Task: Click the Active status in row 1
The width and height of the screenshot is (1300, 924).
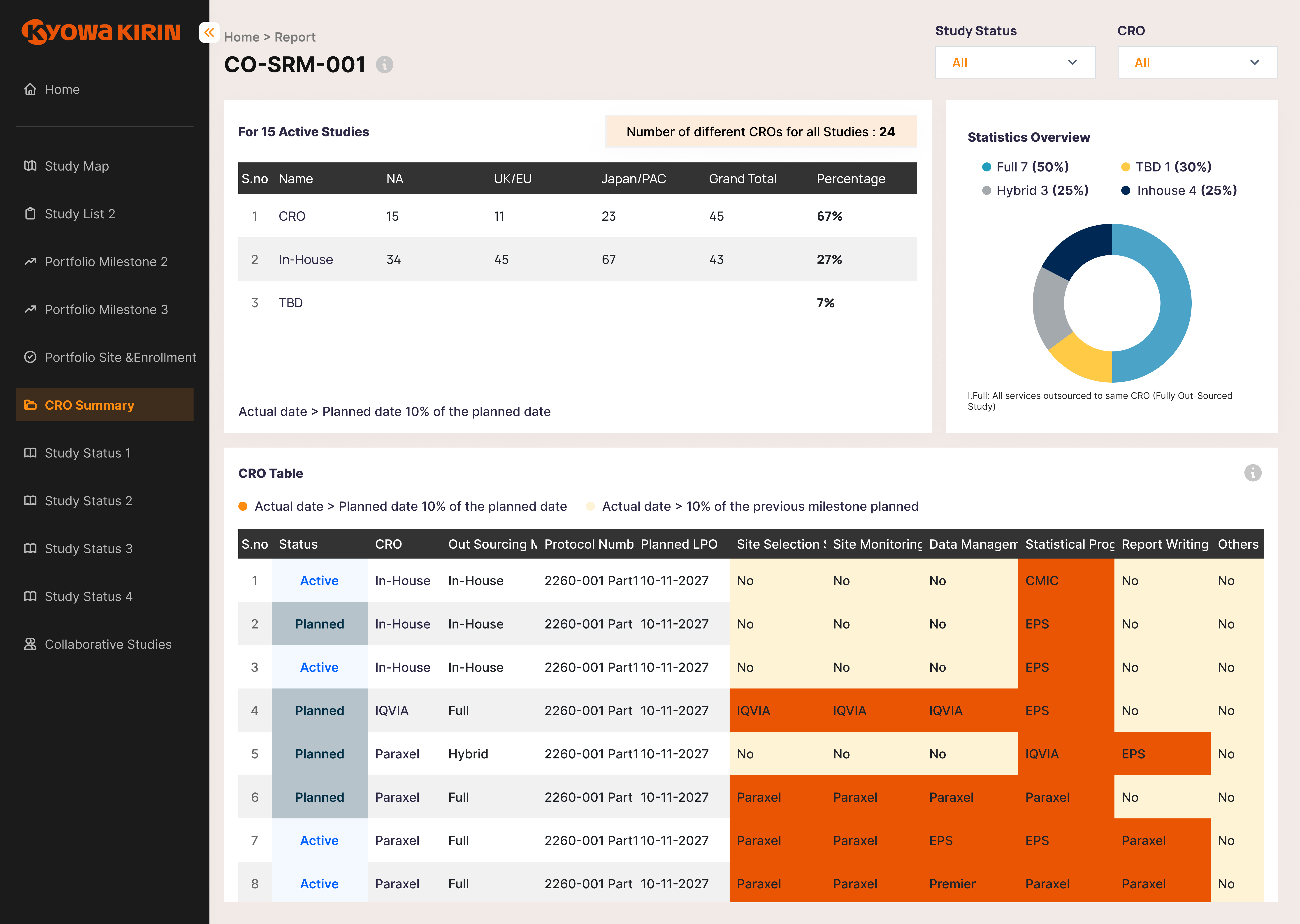Action: click(x=319, y=580)
